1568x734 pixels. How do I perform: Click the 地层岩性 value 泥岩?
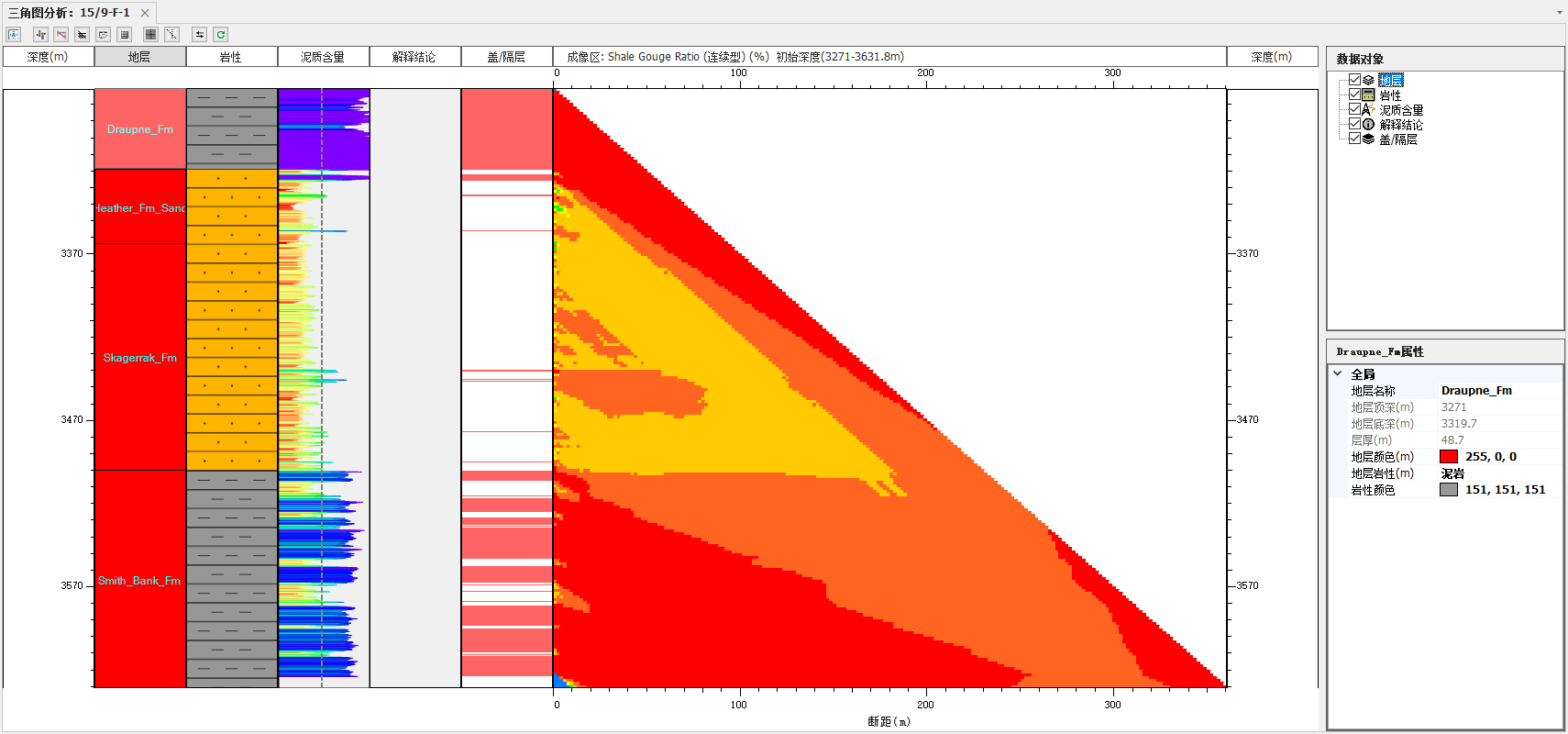[x=1452, y=473]
